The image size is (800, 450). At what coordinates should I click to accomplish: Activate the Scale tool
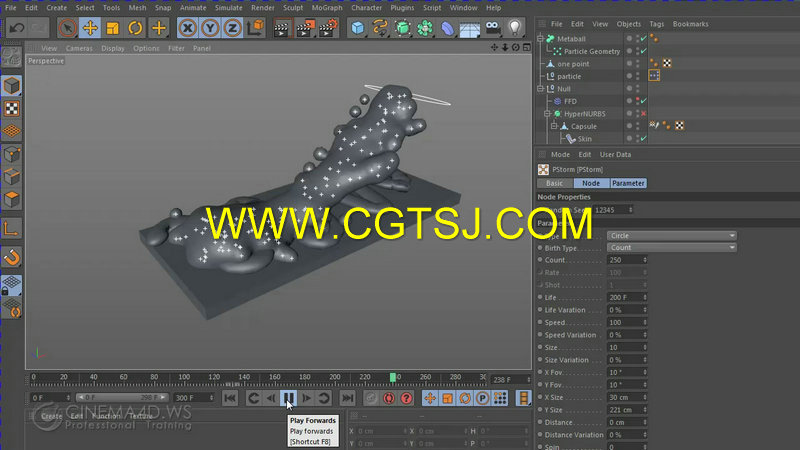(x=113, y=28)
